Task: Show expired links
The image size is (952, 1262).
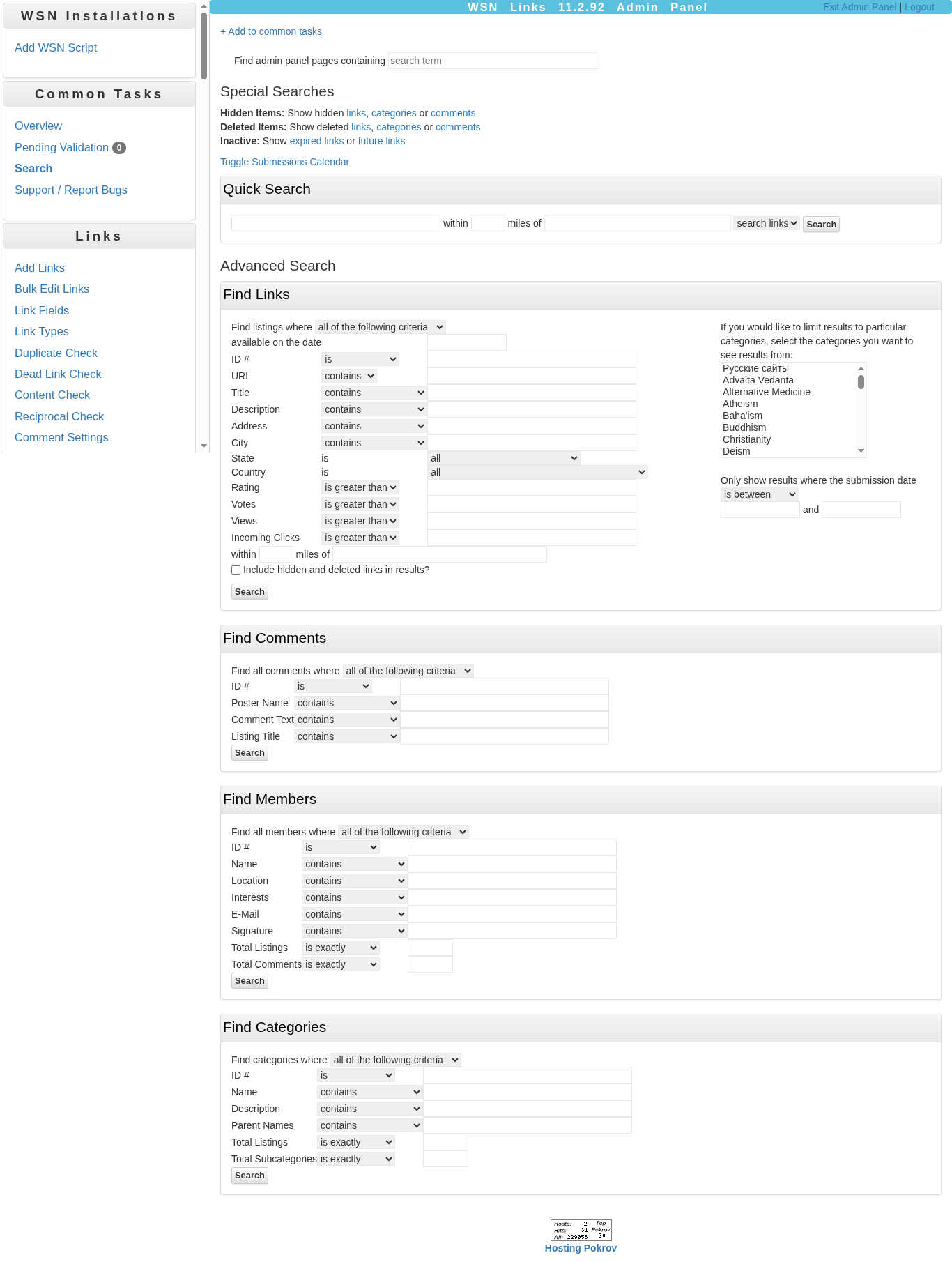Action: point(316,141)
